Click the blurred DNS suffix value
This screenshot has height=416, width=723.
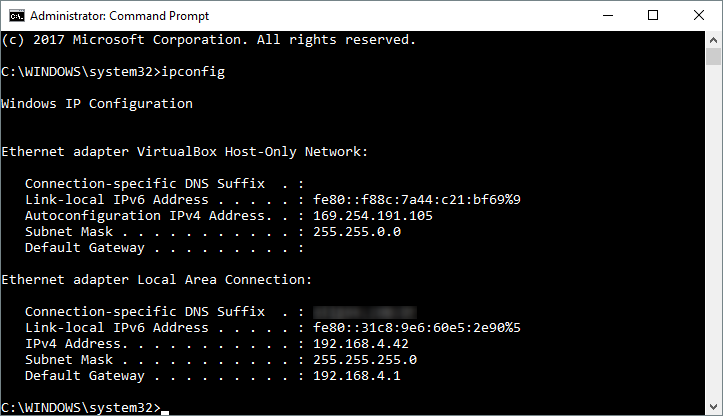click(x=364, y=312)
